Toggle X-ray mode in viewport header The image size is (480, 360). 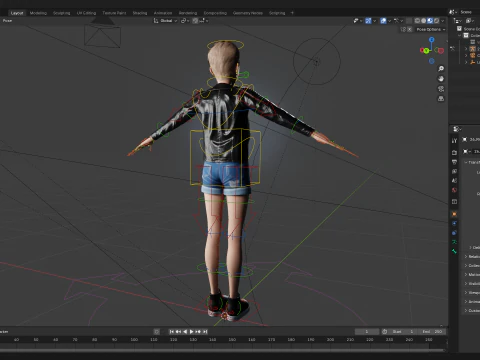pos(409,21)
